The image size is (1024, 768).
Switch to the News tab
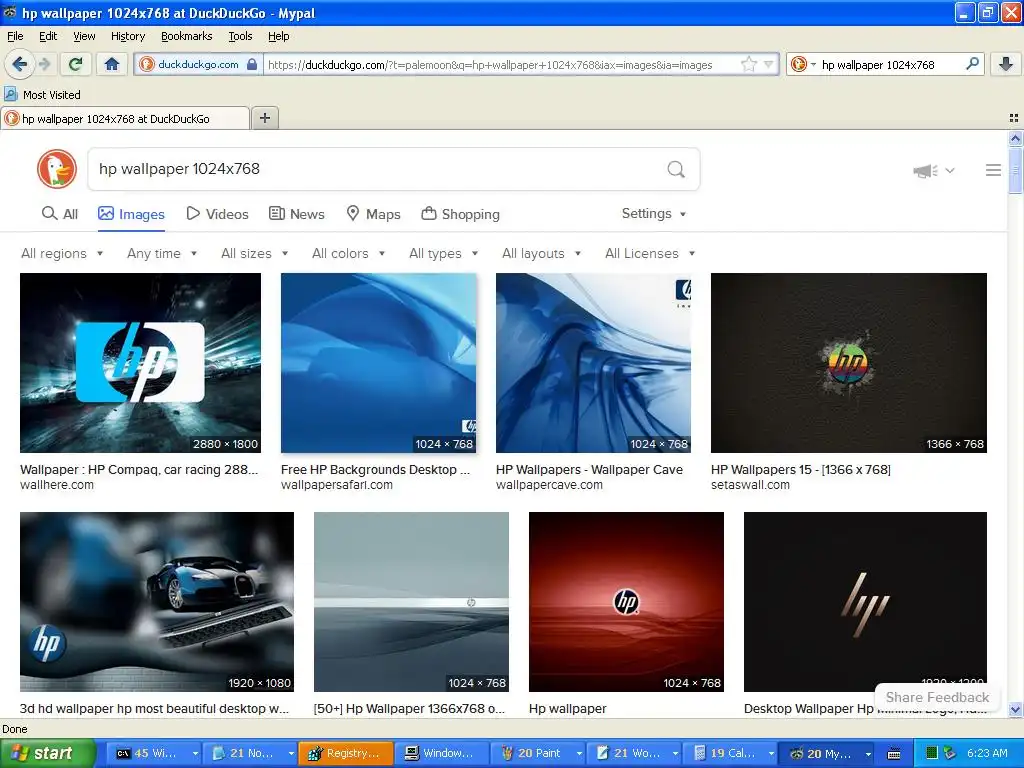pos(297,214)
